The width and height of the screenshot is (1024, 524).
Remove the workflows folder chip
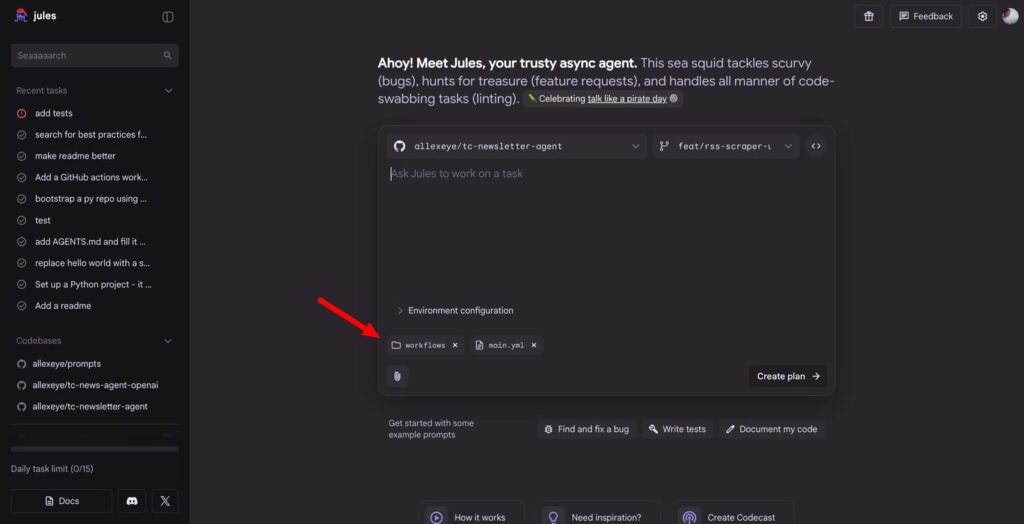click(x=455, y=345)
